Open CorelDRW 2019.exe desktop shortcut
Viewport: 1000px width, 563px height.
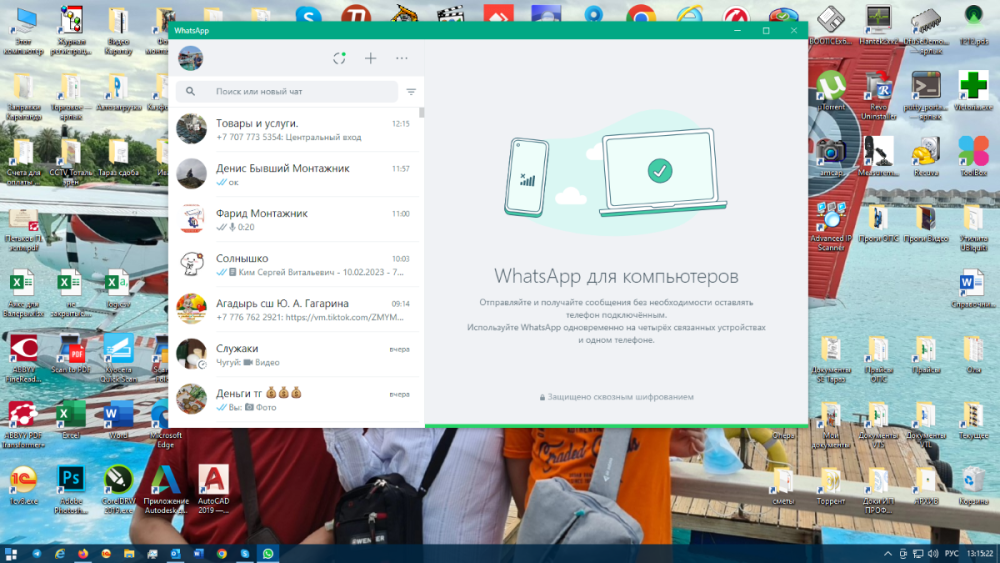click(118, 489)
